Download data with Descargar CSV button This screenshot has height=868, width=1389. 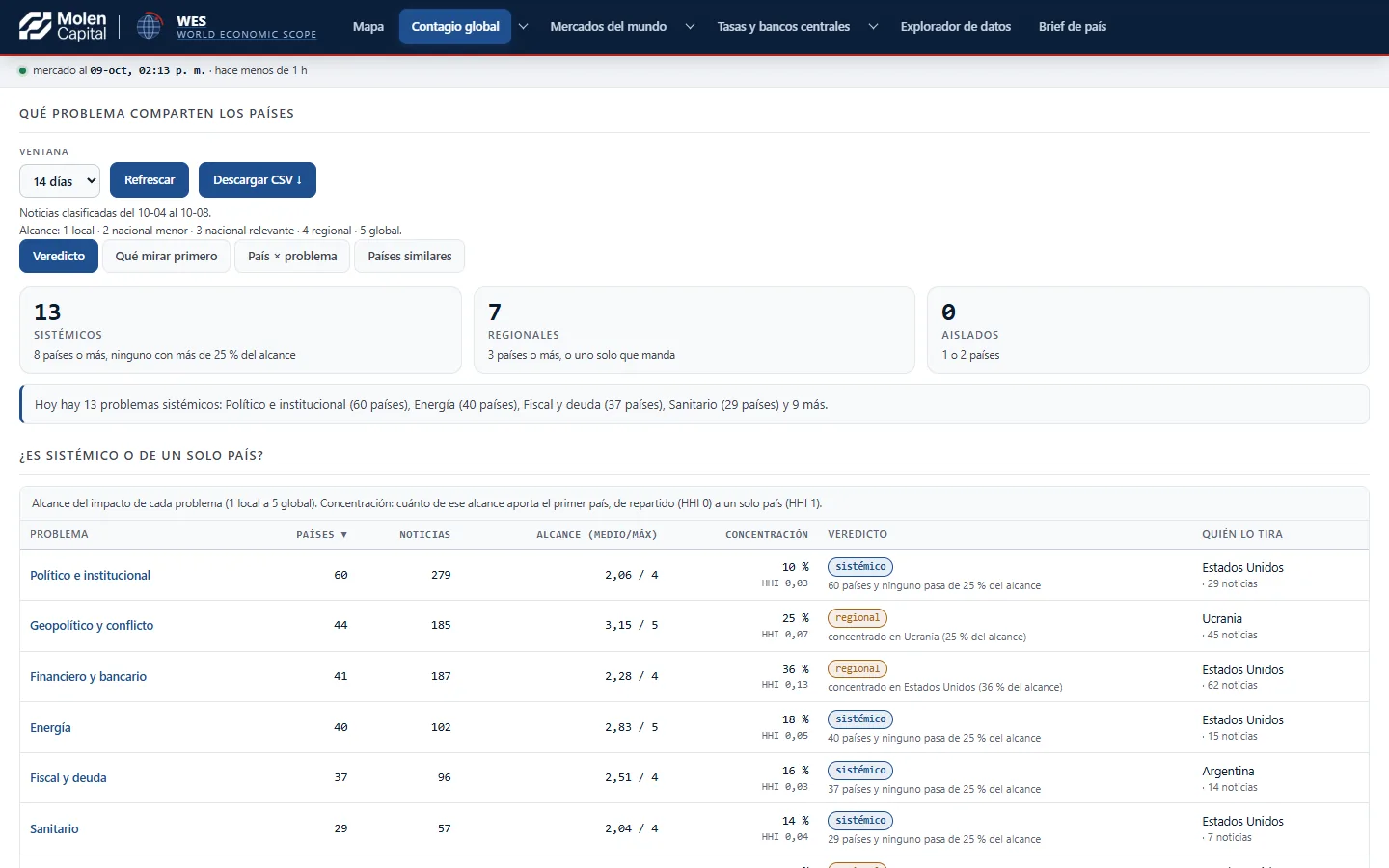click(x=258, y=180)
